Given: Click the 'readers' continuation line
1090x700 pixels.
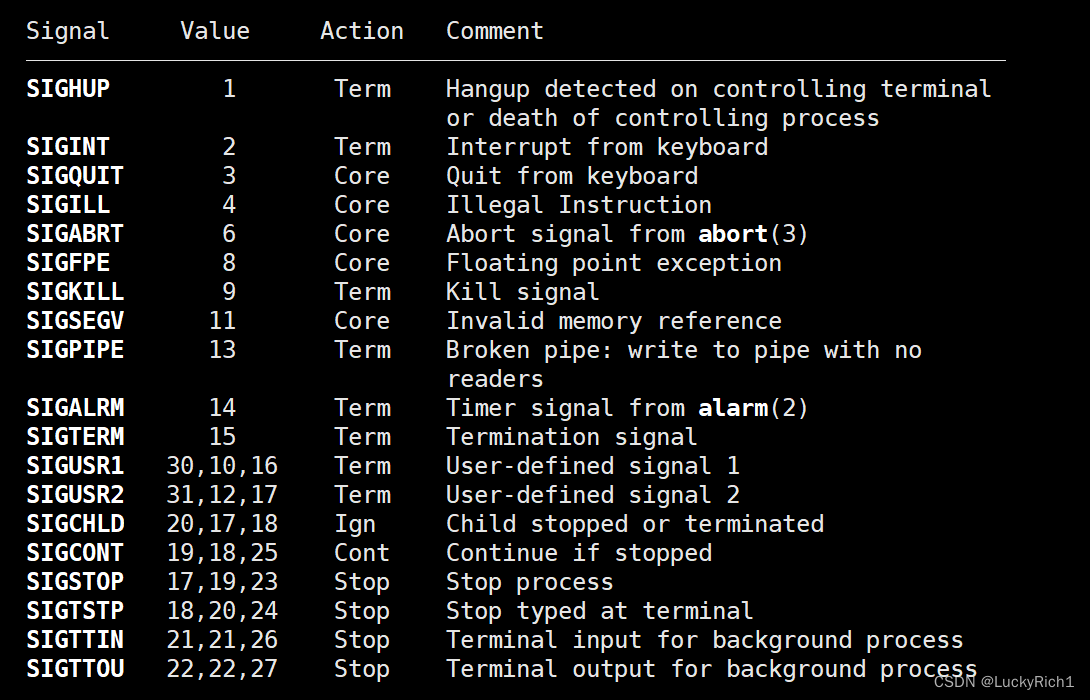Looking at the screenshot, I should (x=494, y=380).
